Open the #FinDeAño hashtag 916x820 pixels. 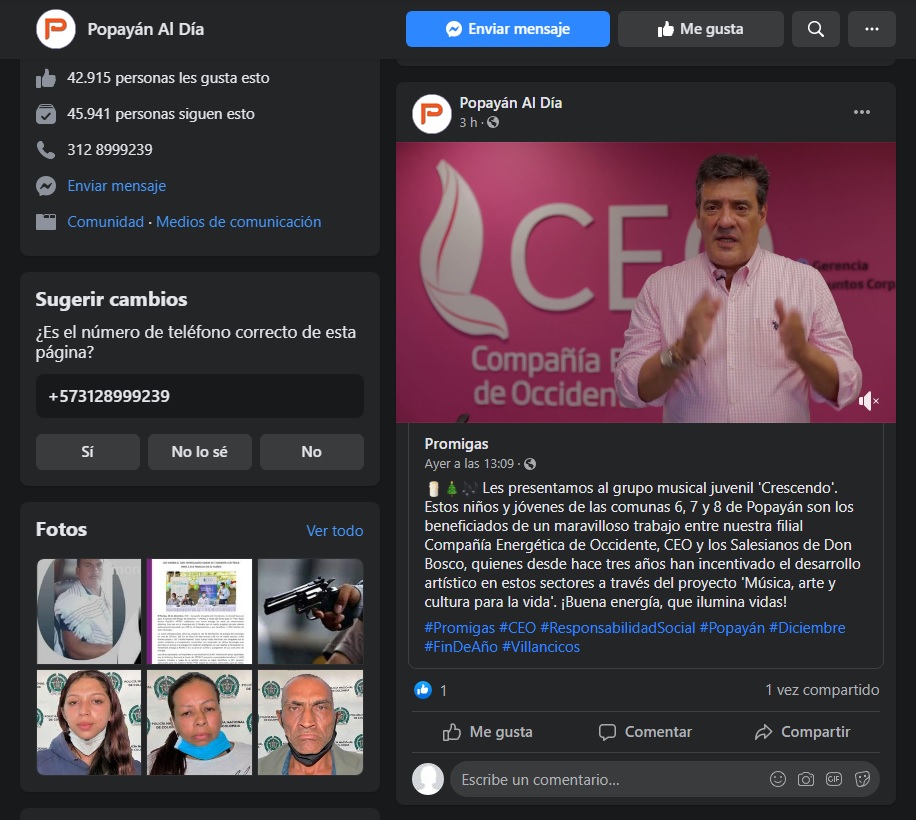pos(461,647)
